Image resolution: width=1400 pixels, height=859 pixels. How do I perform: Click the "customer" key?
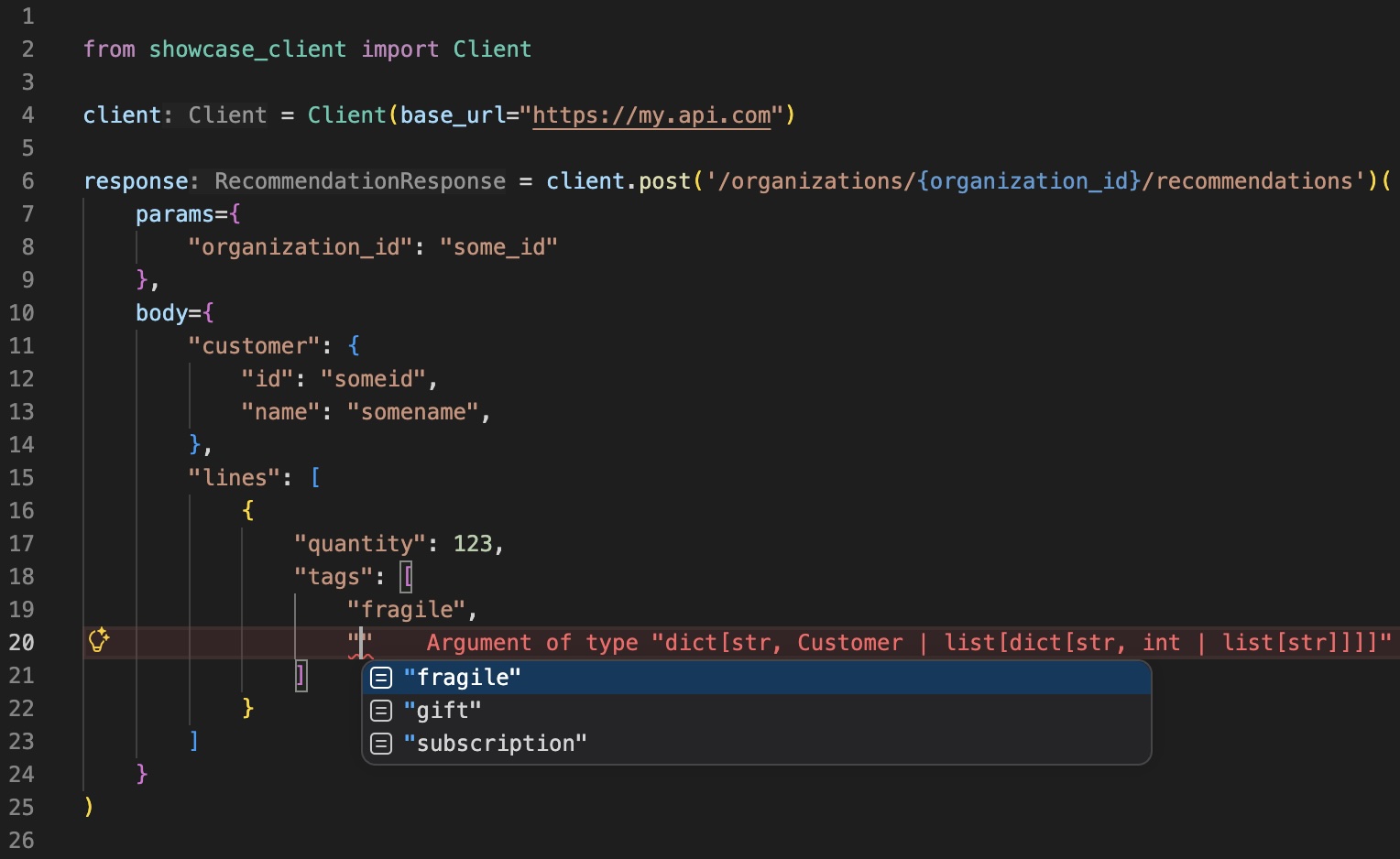pyautogui.click(x=254, y=346)
